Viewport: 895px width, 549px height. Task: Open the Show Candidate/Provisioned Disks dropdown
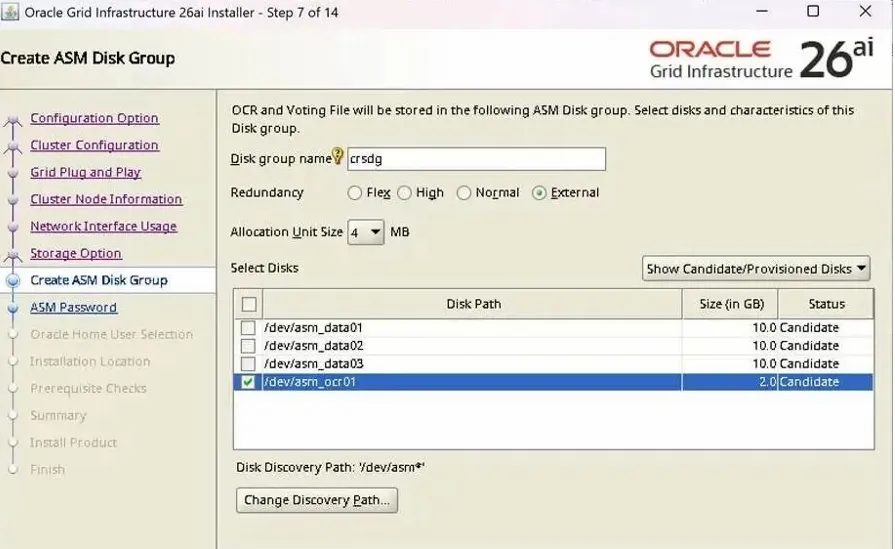(x=756, y=269)
